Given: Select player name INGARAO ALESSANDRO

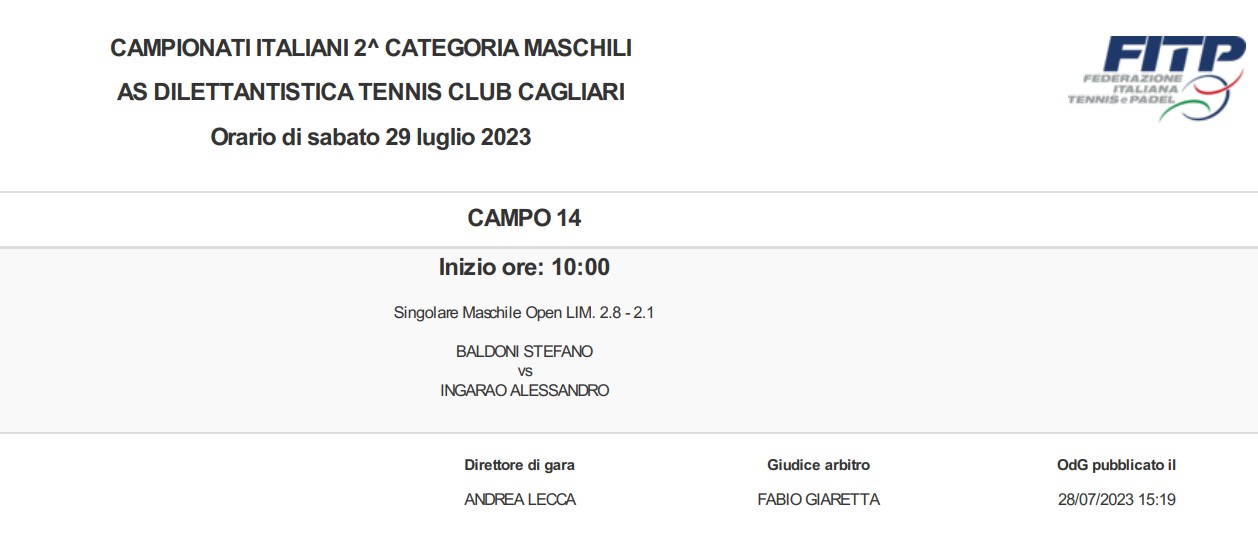Looking at the screenshot, I should [524, 390].
